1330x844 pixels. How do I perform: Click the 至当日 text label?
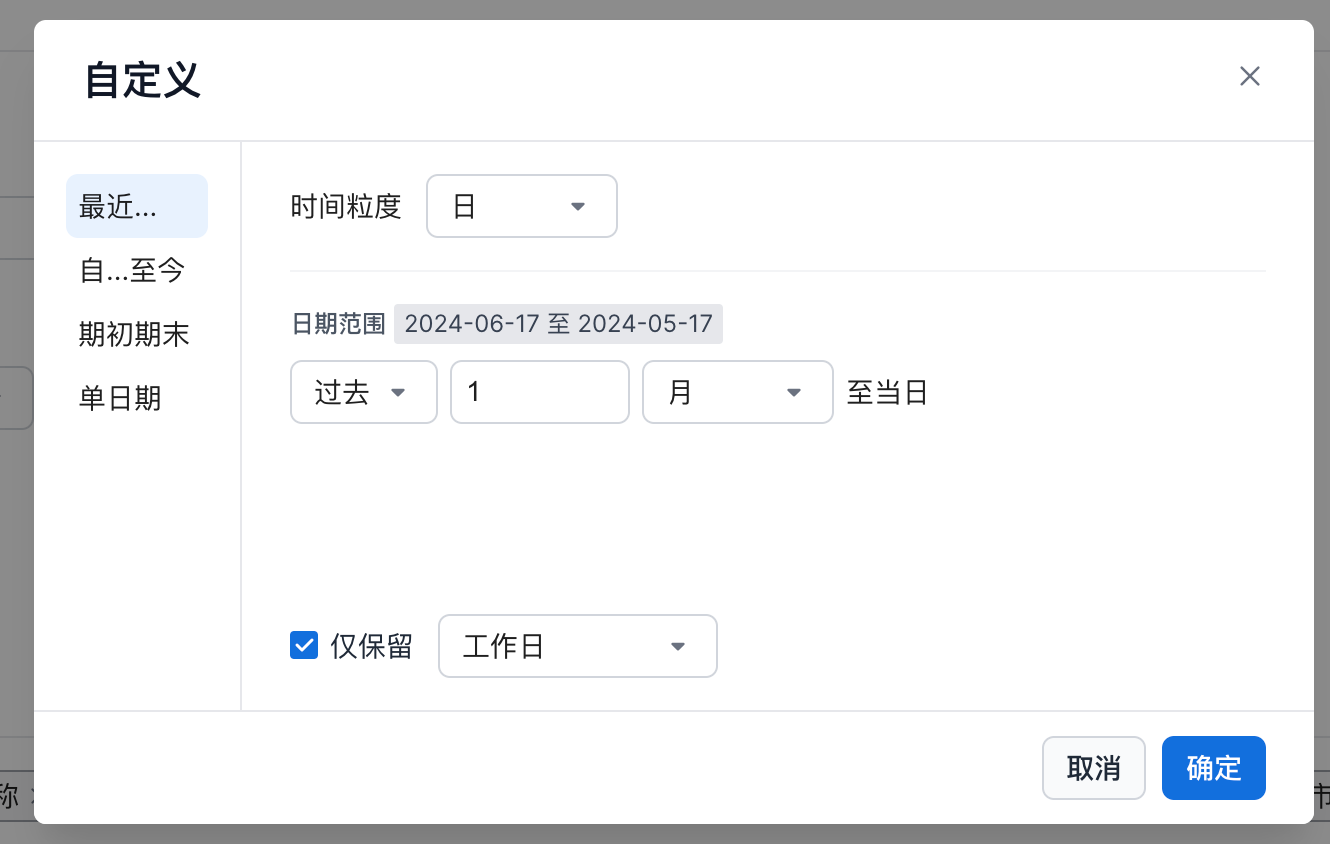(888, 393)
